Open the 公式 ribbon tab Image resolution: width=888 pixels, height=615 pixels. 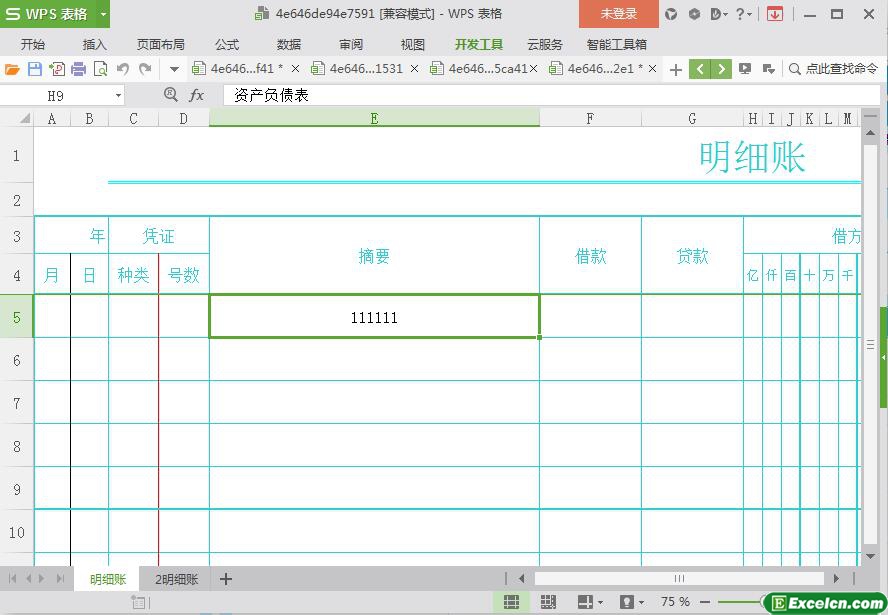pos(227,44)
